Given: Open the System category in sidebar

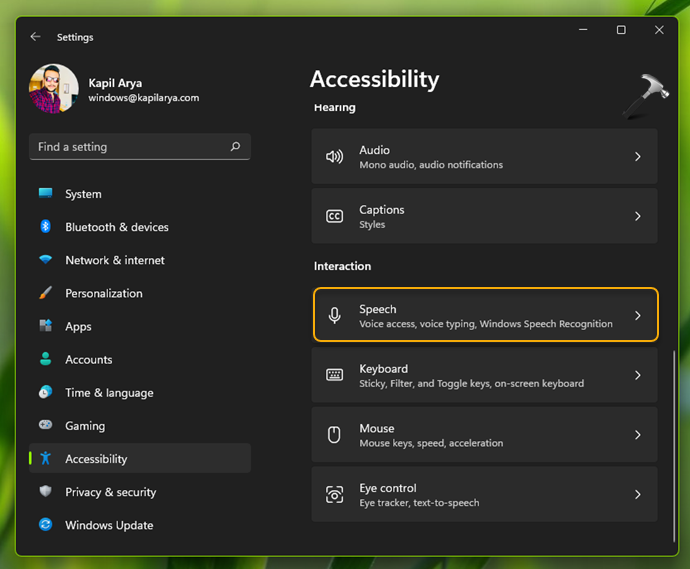Looking at the screenshot, I should pyautogui.click(x=83, y=194).
